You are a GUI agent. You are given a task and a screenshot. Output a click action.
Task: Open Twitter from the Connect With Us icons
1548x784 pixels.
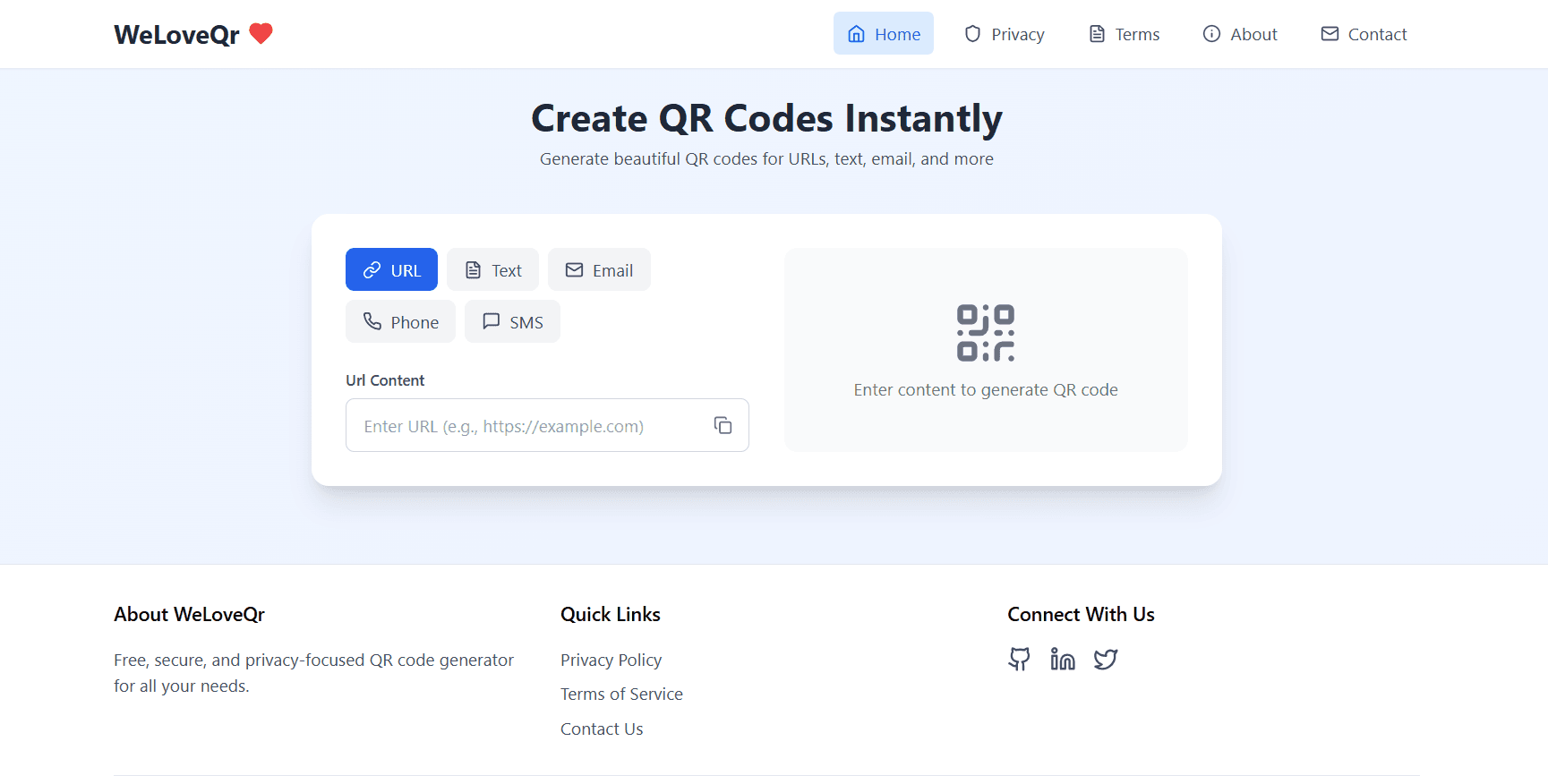pos(1105,659)
